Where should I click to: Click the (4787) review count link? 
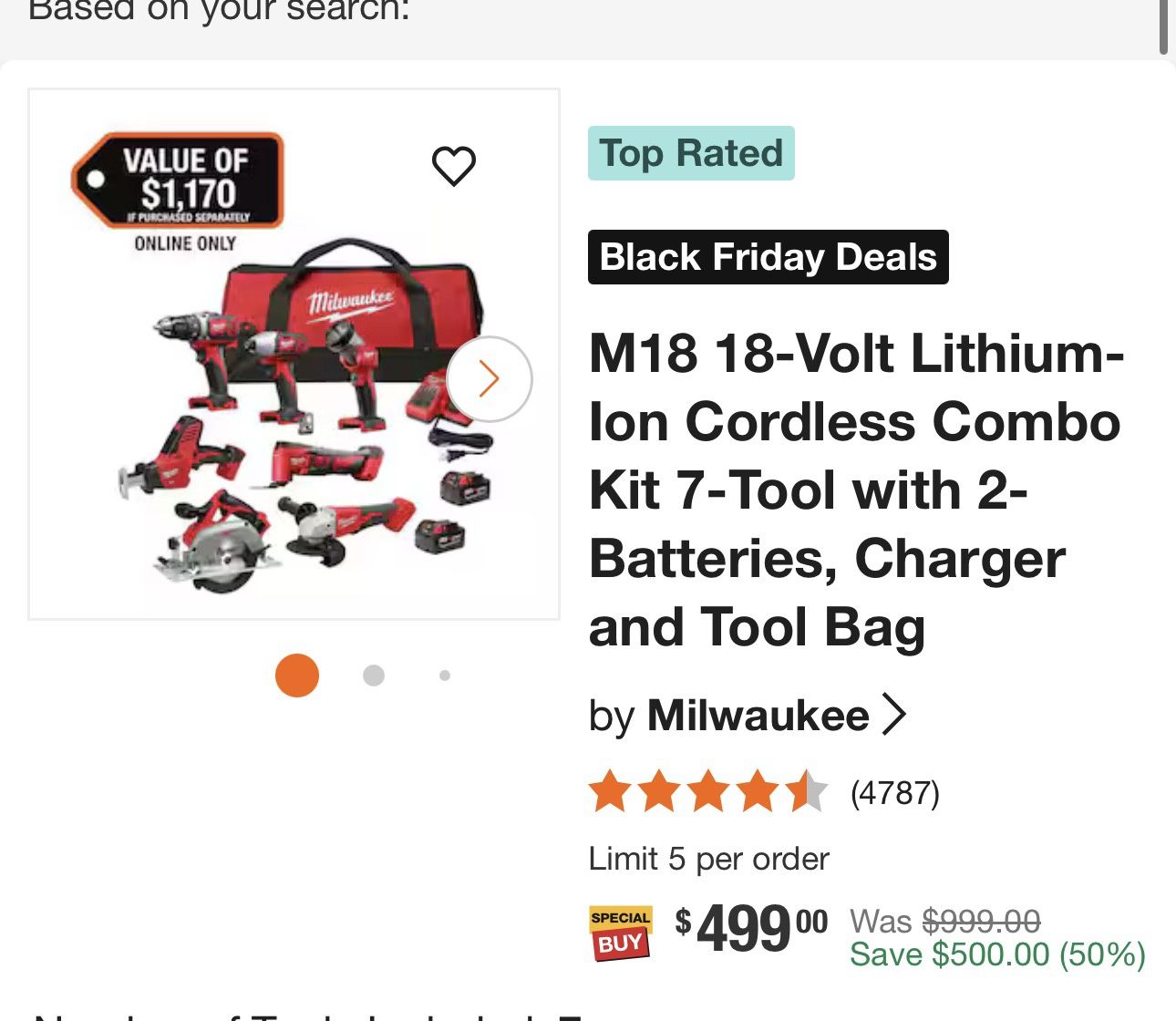[x=895, y=794]
